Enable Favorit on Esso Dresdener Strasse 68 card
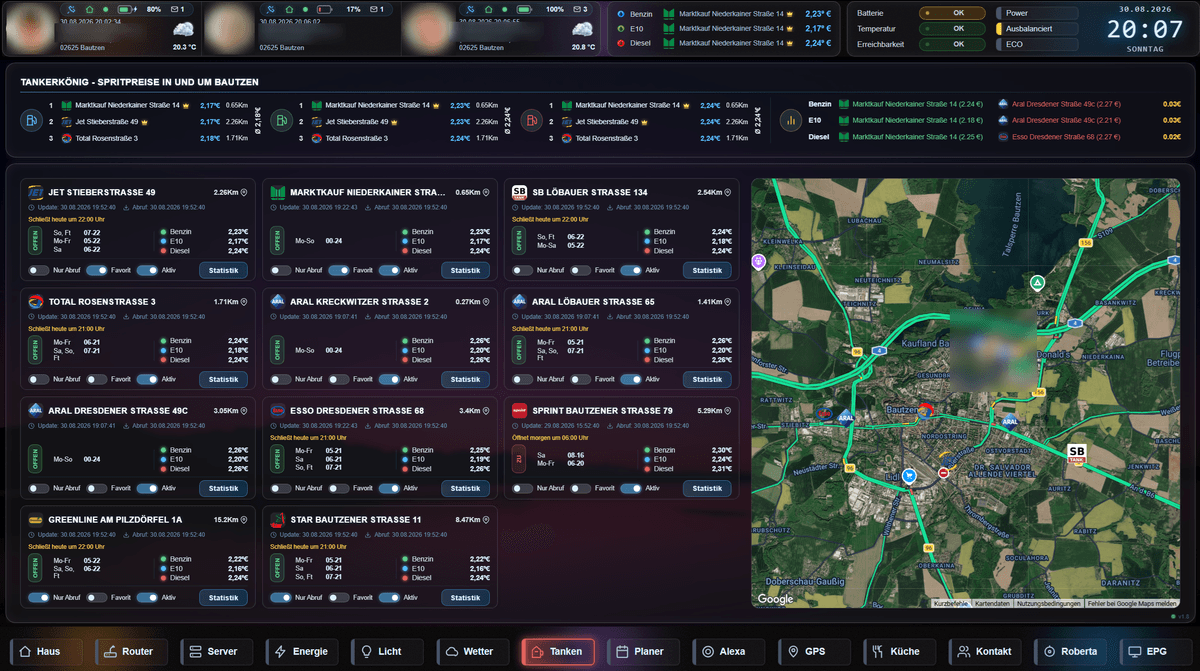This screenshot has height=671, width=1200. click(x=339, y=488)
